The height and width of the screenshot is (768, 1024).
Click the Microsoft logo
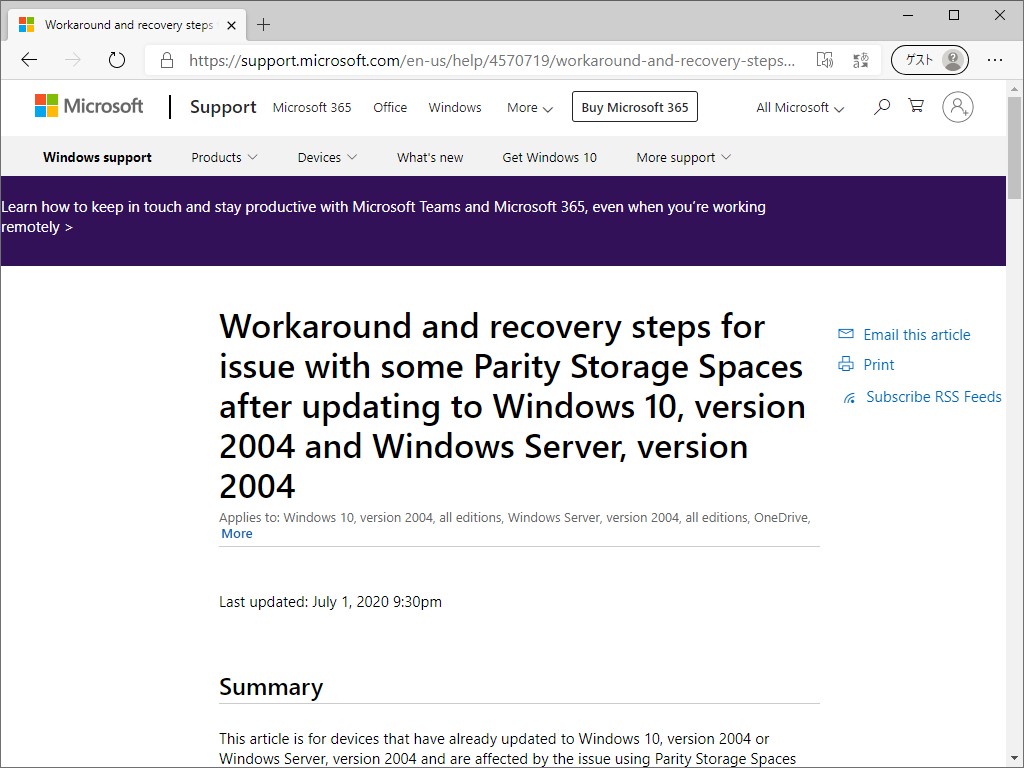[88, 105]
